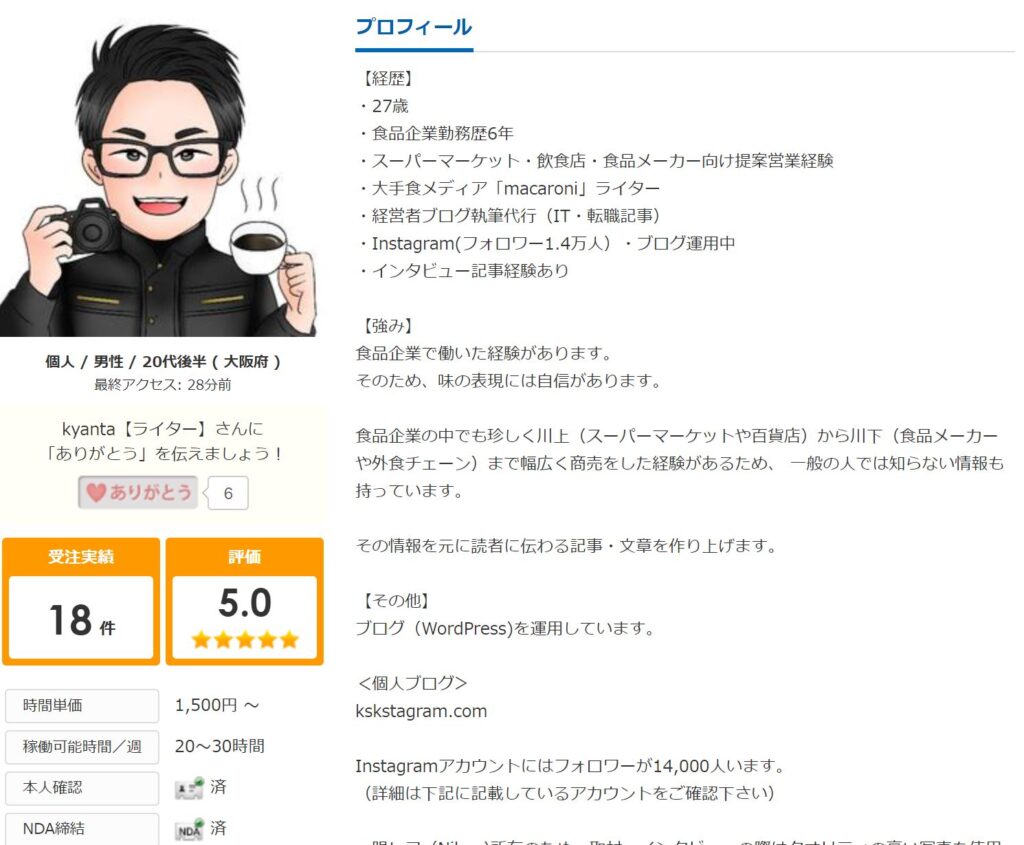Click the five-star rating icons
This screenshot has height=845, width=1024.
point(245,639)
